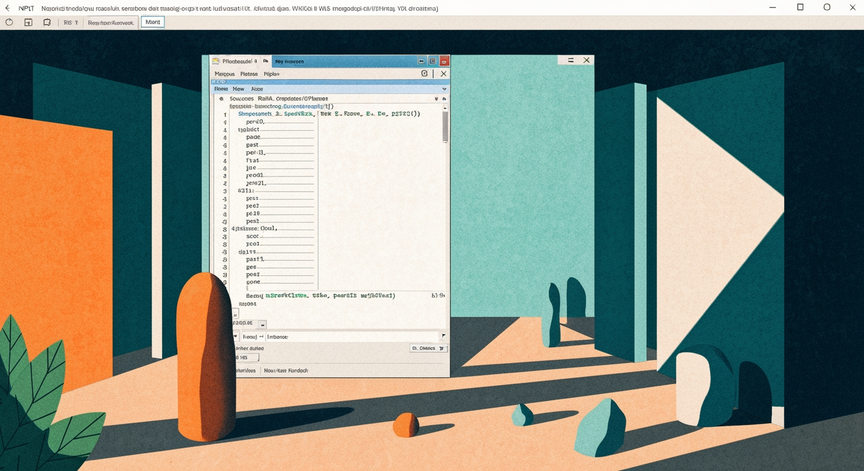Viewport: 864px width, 471px height.
Task: Open the 'Piplon' menu
Action: (271, 74)
